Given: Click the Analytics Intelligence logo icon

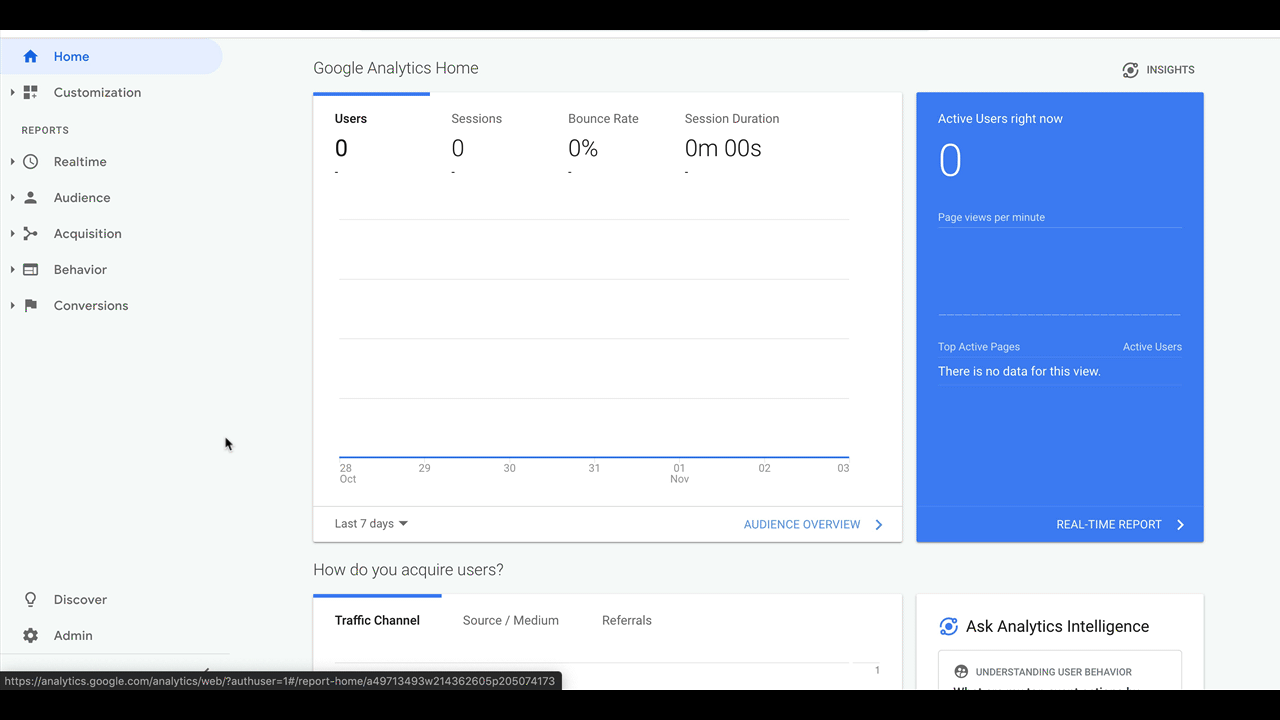Looking at the screenshot, I should pyautogui.click(x=948, y=627).
